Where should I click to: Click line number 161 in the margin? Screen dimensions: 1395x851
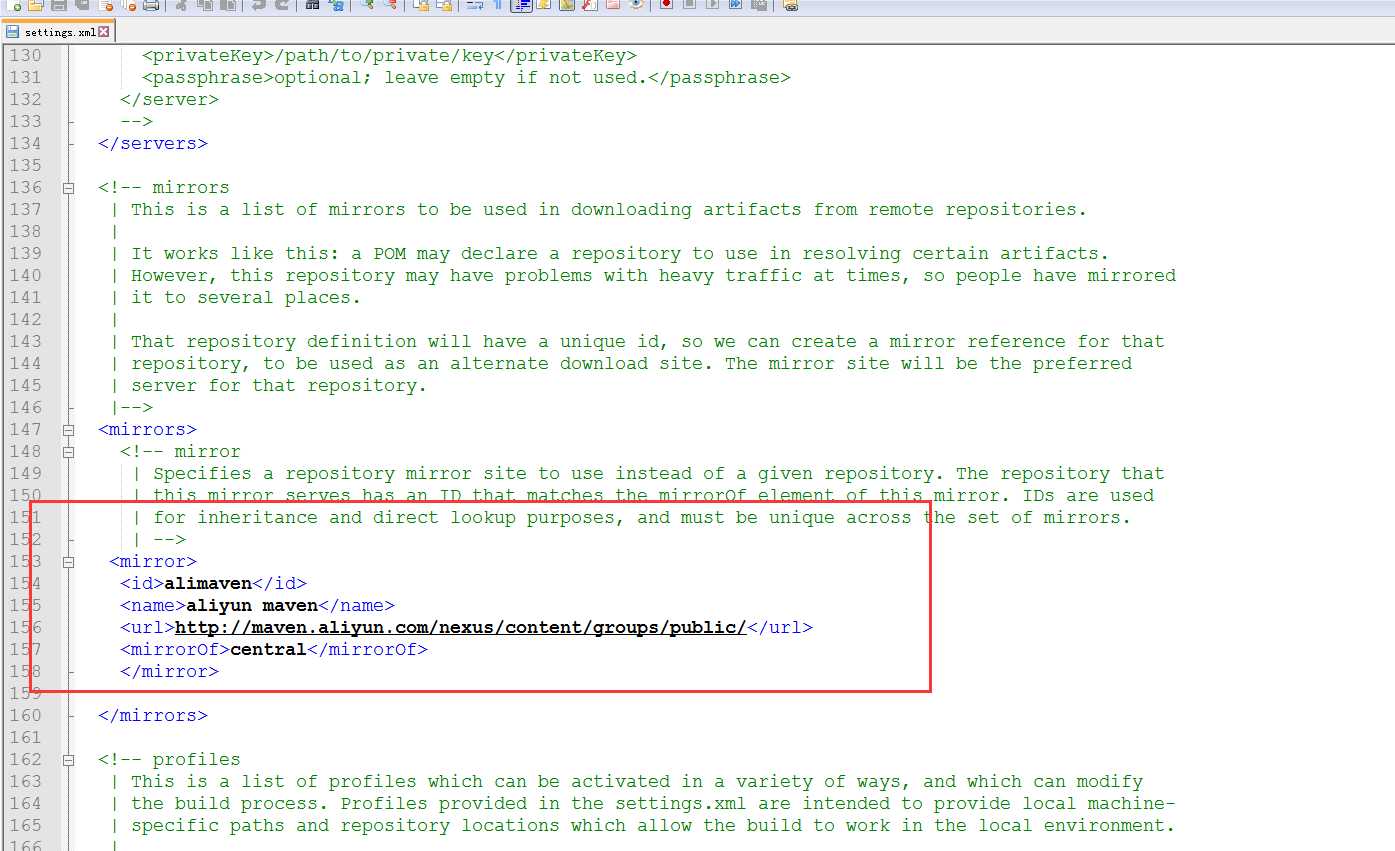(25, 737)
